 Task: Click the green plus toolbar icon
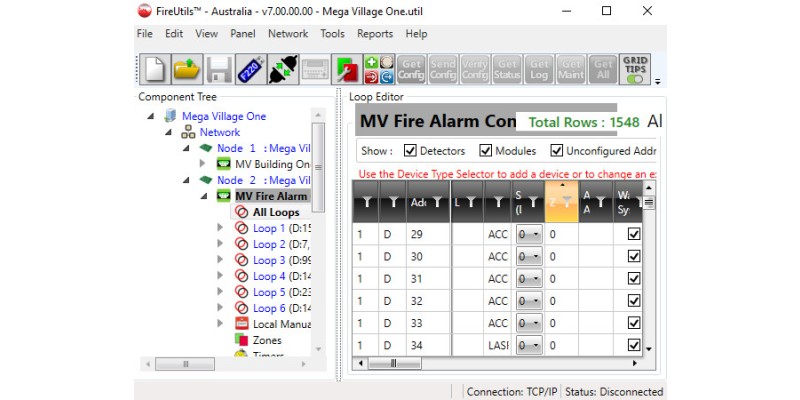[x=371, y=62]
